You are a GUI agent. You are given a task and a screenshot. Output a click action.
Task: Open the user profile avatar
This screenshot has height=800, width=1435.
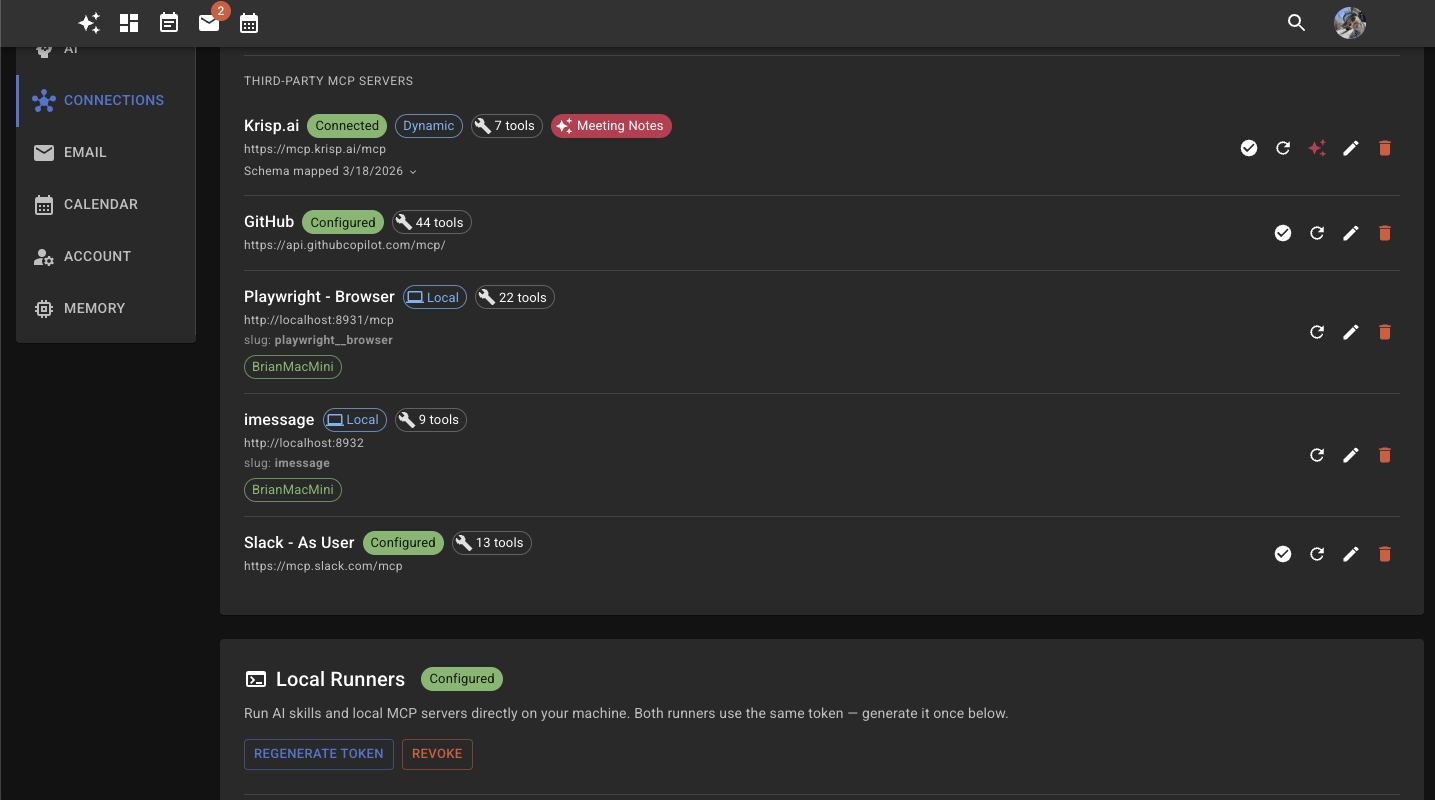[x=1350, y=23]
